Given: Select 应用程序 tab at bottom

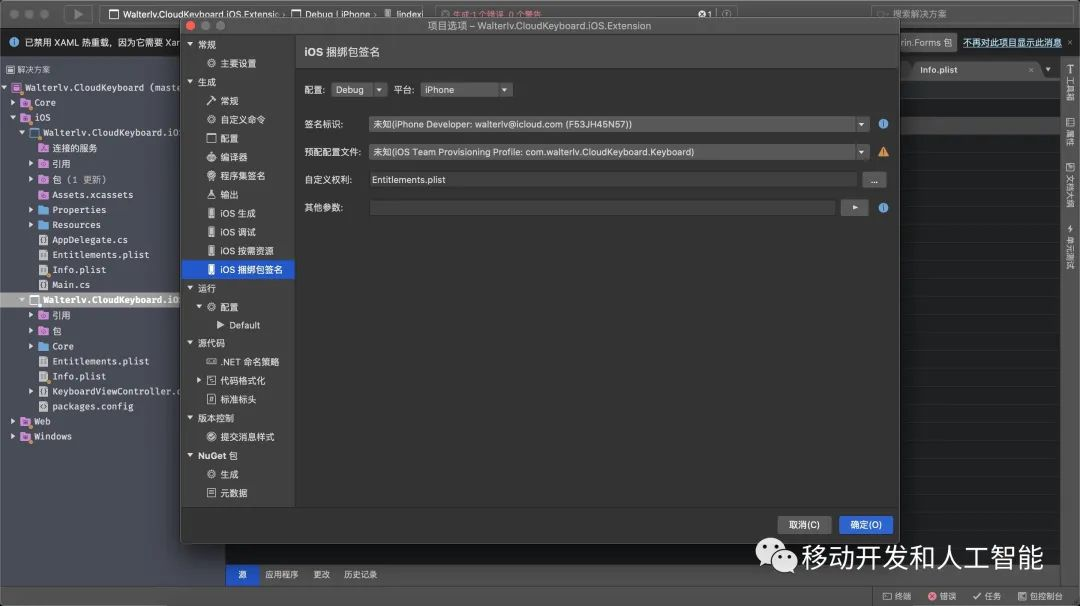Looking at the screenshot, I should click(x=282, y=574).
